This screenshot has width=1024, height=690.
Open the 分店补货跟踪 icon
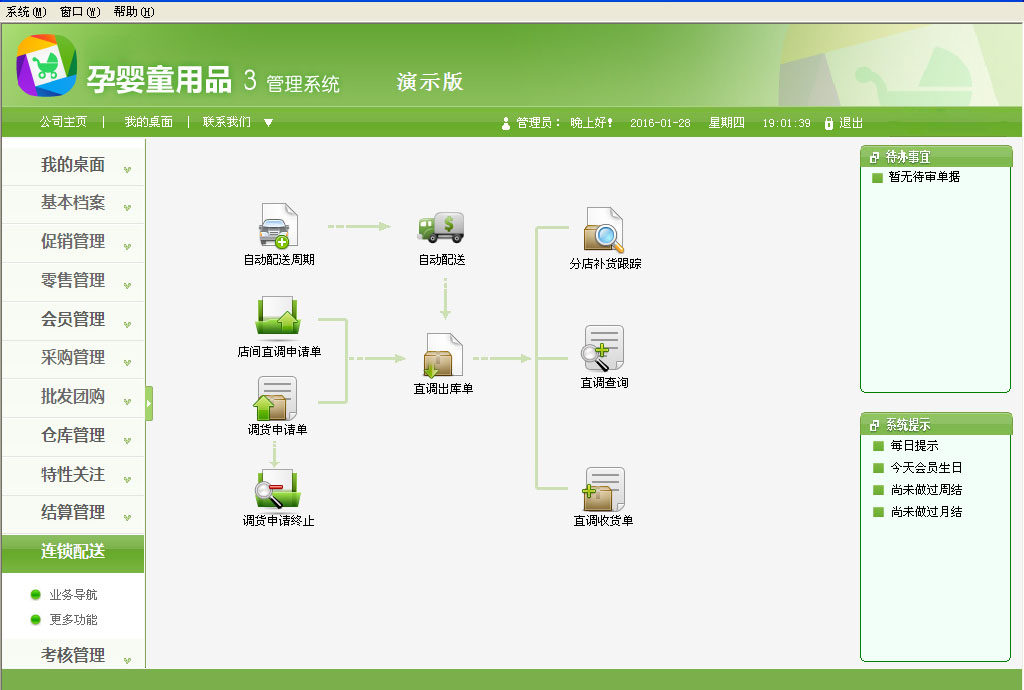coord(604,230)
